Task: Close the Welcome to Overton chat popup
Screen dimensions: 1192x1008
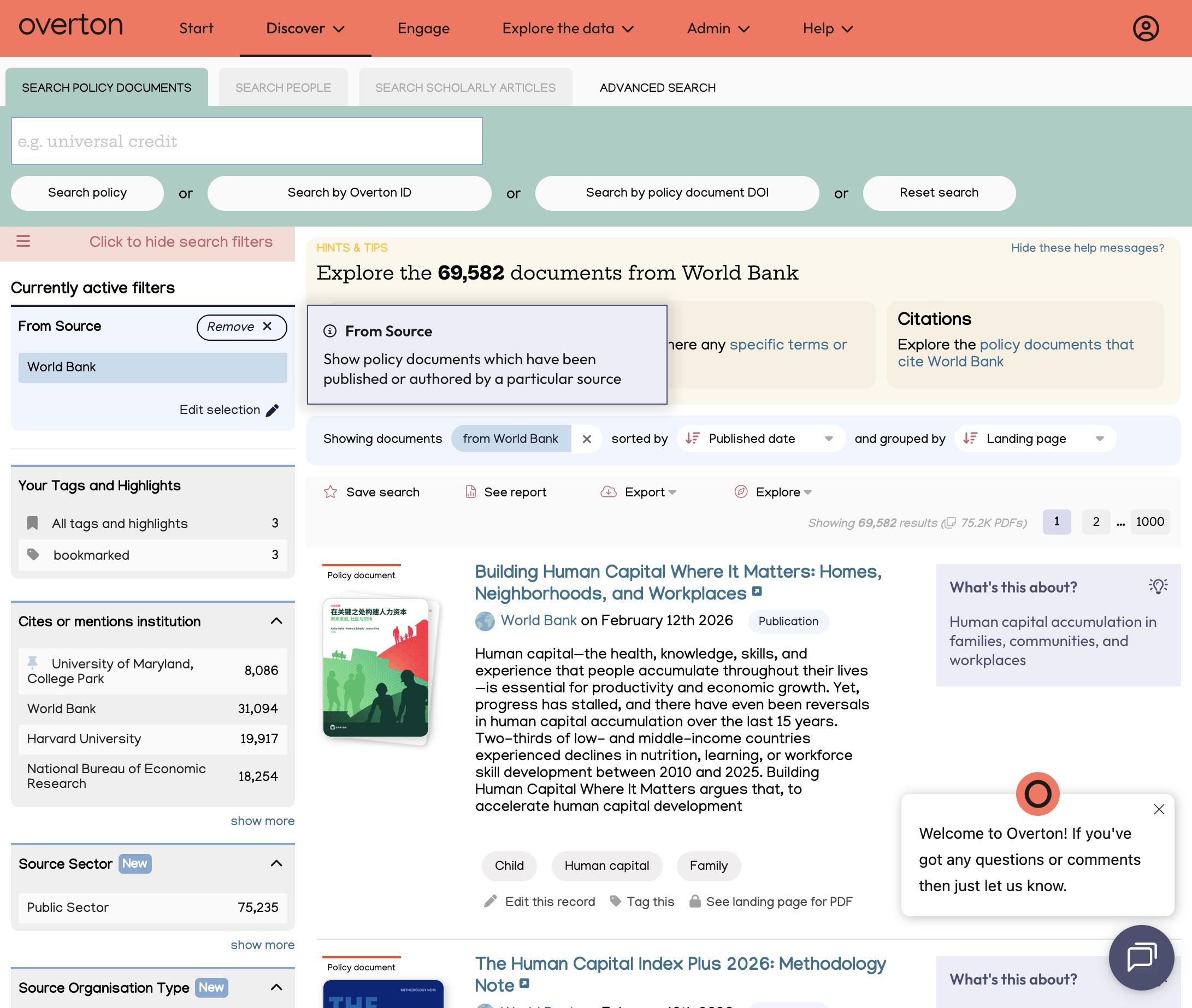Action: pos(1159,809)
